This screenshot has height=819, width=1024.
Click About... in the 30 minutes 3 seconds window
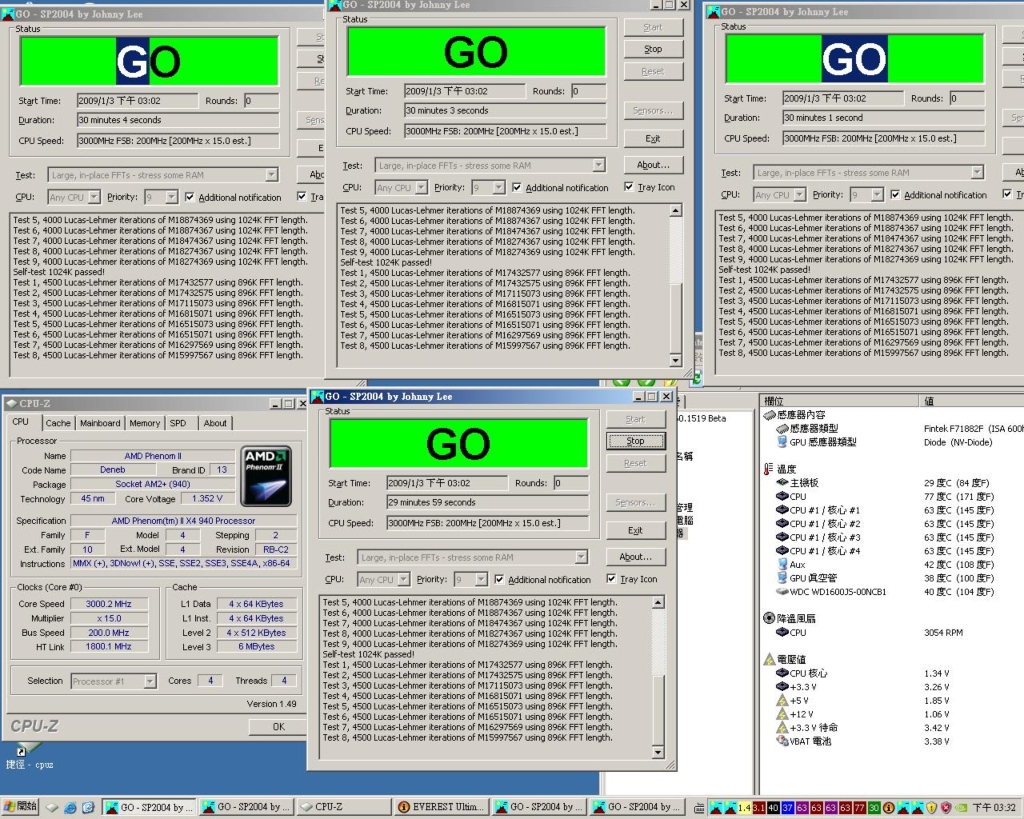click(653, 165)
